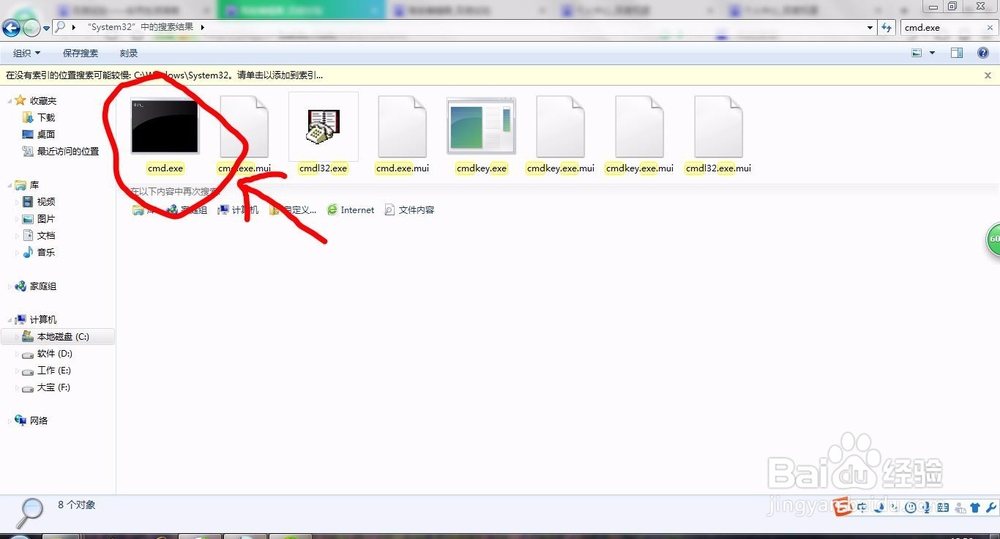Select 家庭组 in the navigation pane

pyautogui.click(x=43, y=286)
